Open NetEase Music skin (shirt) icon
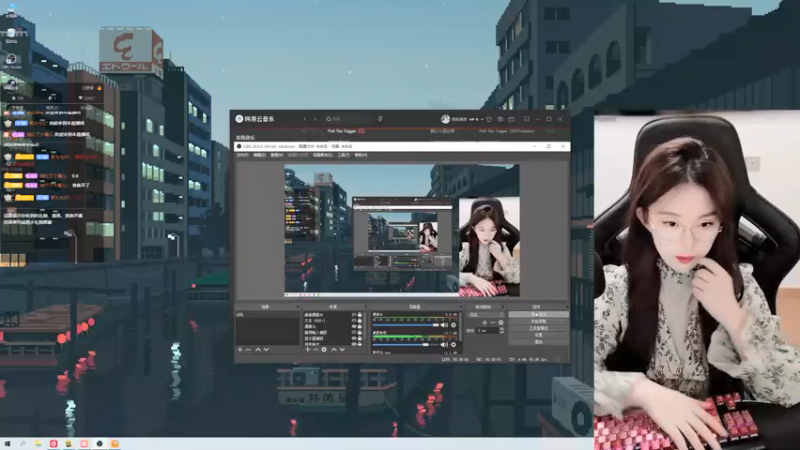This screenshot has width=800, height=450. (489, 119)
